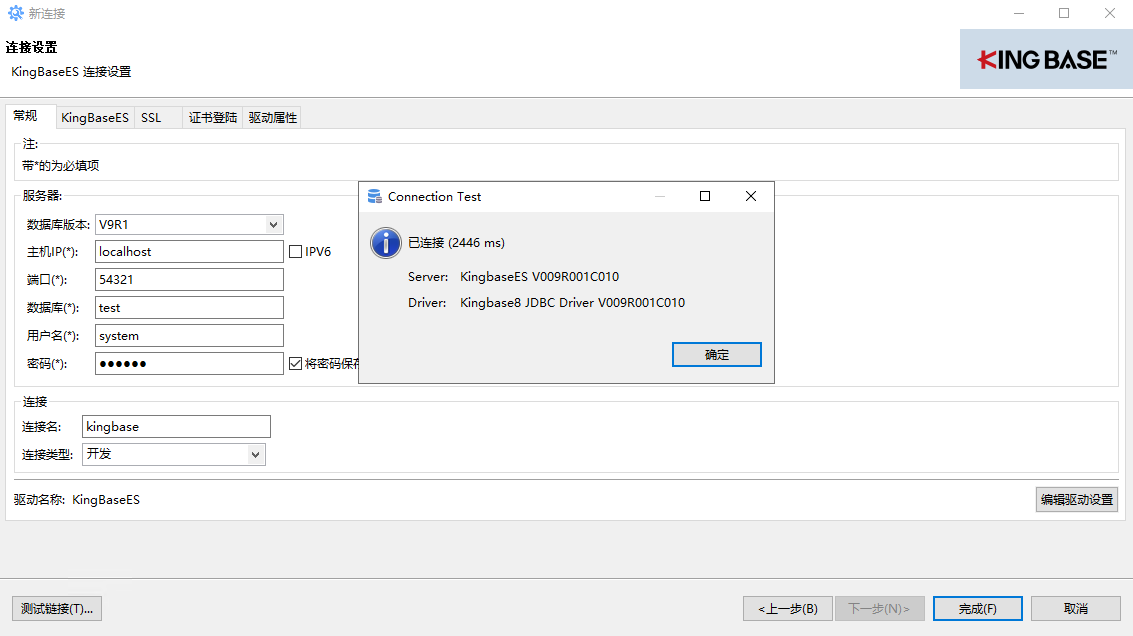1133x636 pixels.
Task: Click the Server value KingbaseES V009R001C010
Action: pos(540,277)
